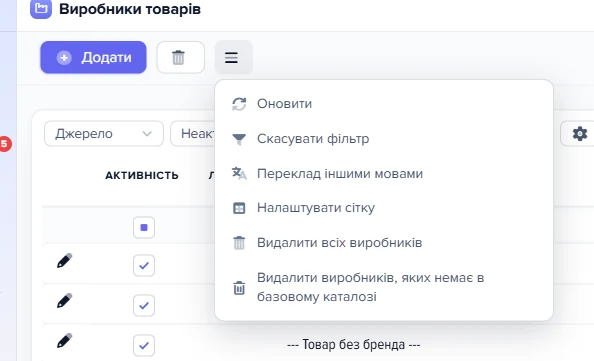Open grid settings gear icon
This screenshot has width=594, height=361.
(579, 134)
